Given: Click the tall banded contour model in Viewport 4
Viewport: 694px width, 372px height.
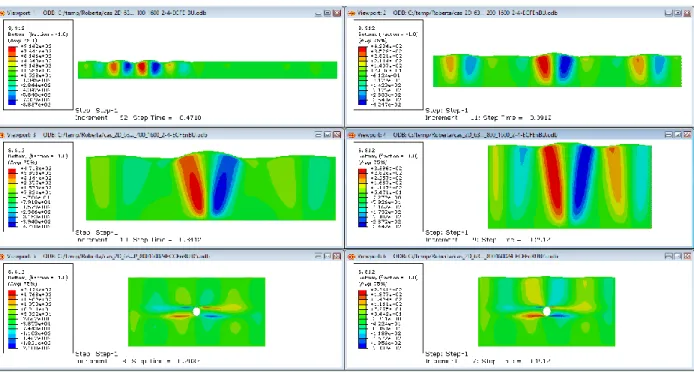Looking at the screenshot, I should pos(570,186).
